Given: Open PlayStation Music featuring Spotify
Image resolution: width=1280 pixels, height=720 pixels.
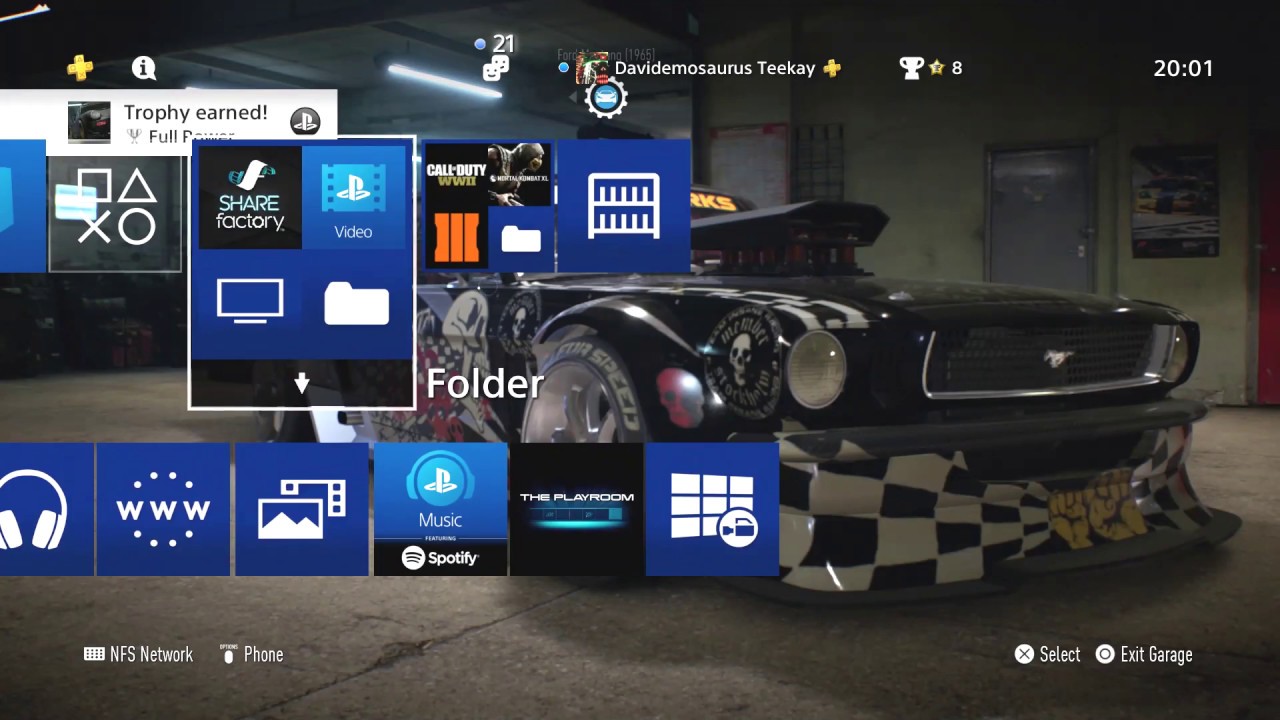Looking at the screenshot, I should [441, 509].
